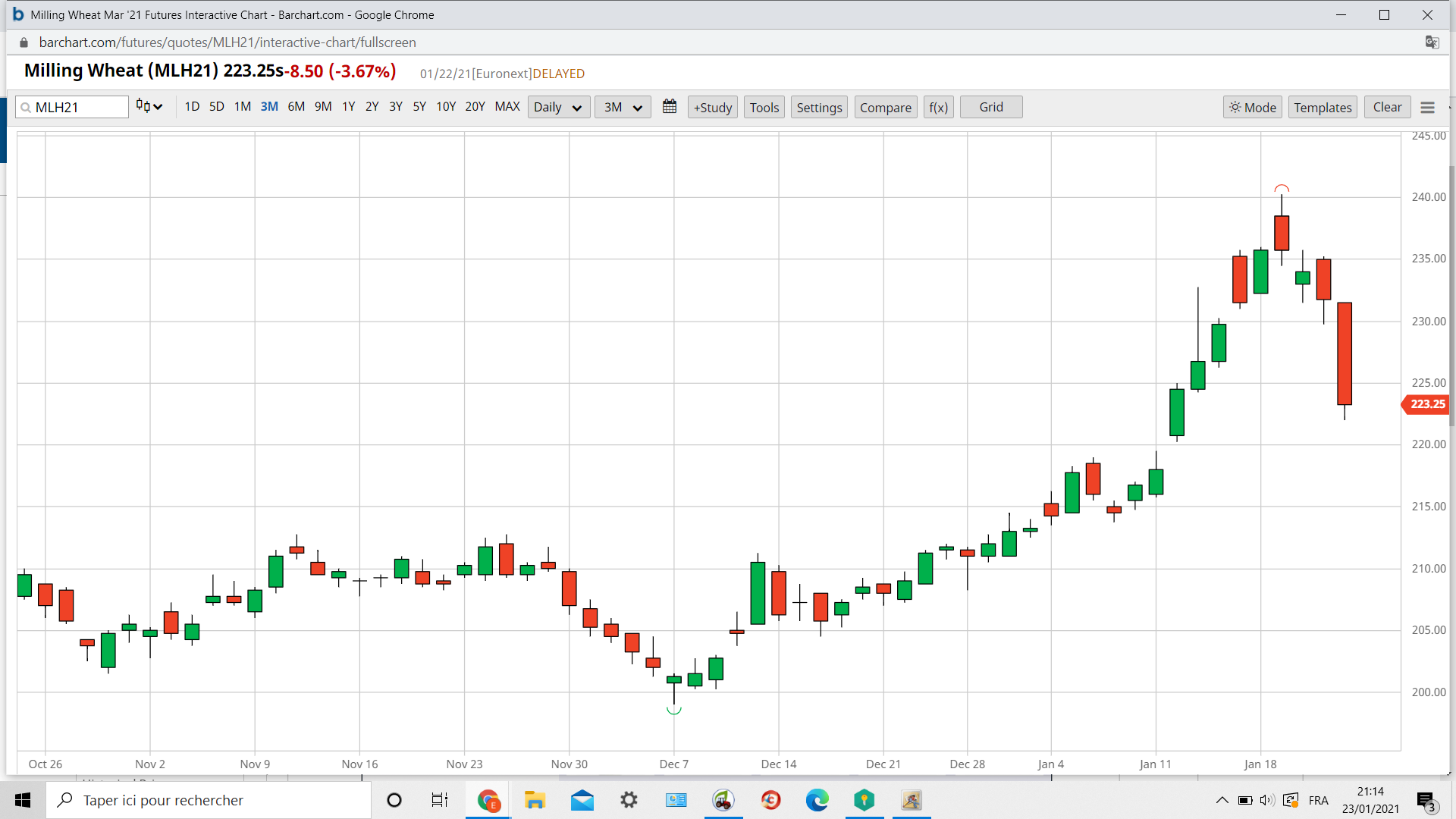The width and height of the screenshot is (1456, 819).
Task: Open the Daily frequency dropdown
Action: click(x=558, y=107)
